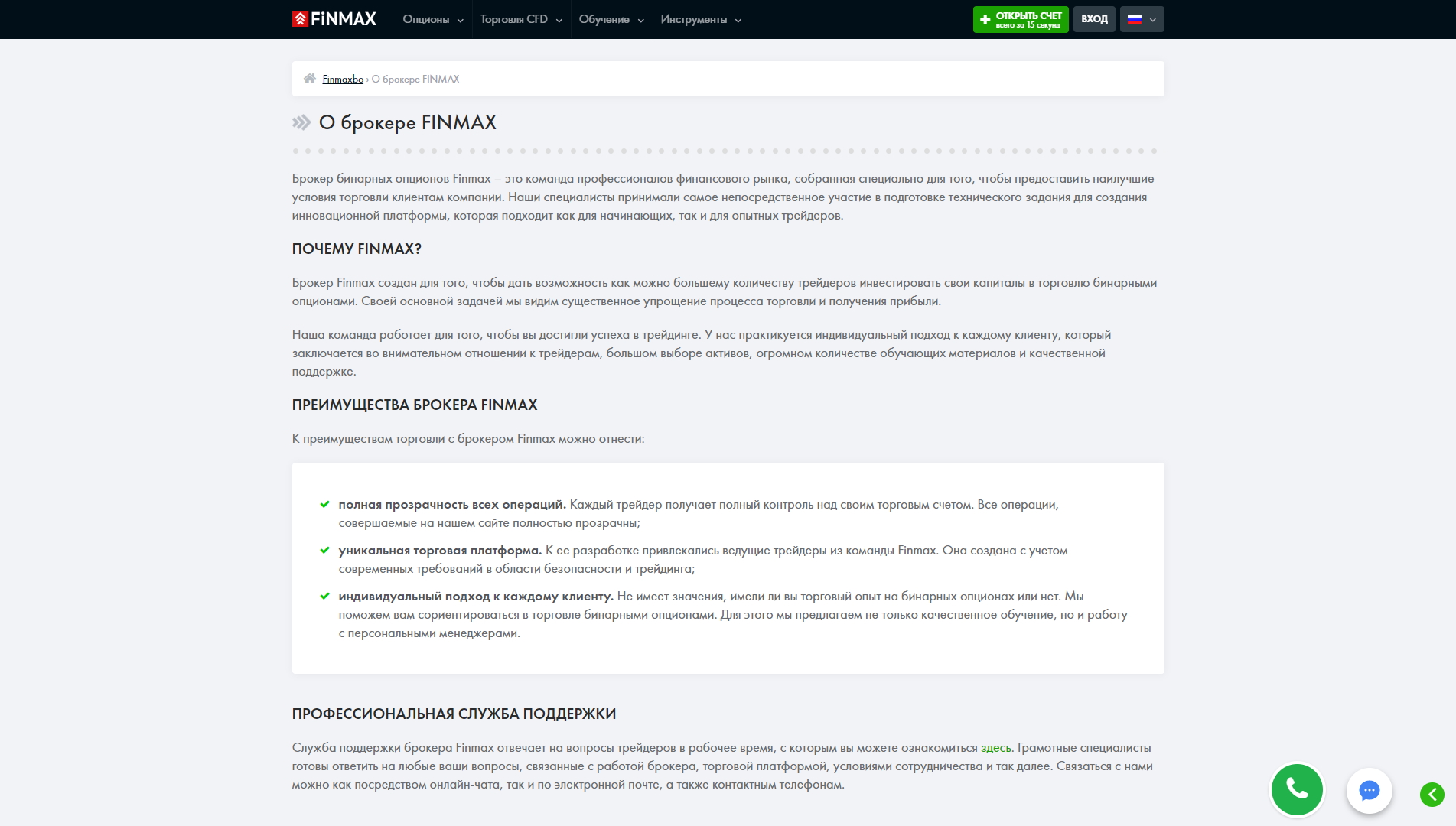The image size is (1456, 826).
Task: Click the FINMAX logo in header
Action: click(334, 19)
